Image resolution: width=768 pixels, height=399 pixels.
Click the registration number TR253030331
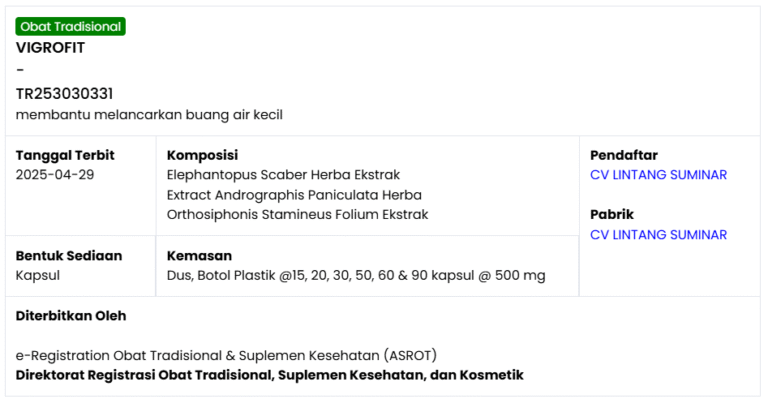[64, 94]
